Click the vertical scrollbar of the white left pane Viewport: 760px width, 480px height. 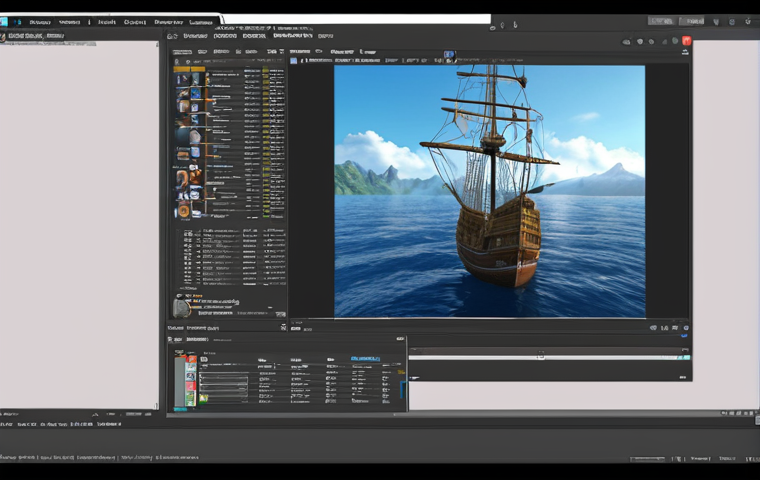(157, 225)
